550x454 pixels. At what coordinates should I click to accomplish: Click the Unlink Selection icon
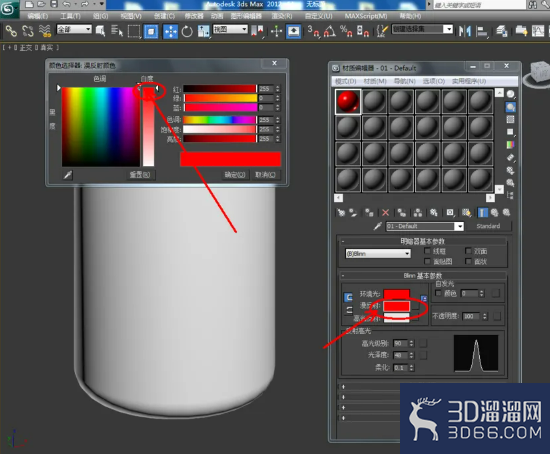coord(28,31)
